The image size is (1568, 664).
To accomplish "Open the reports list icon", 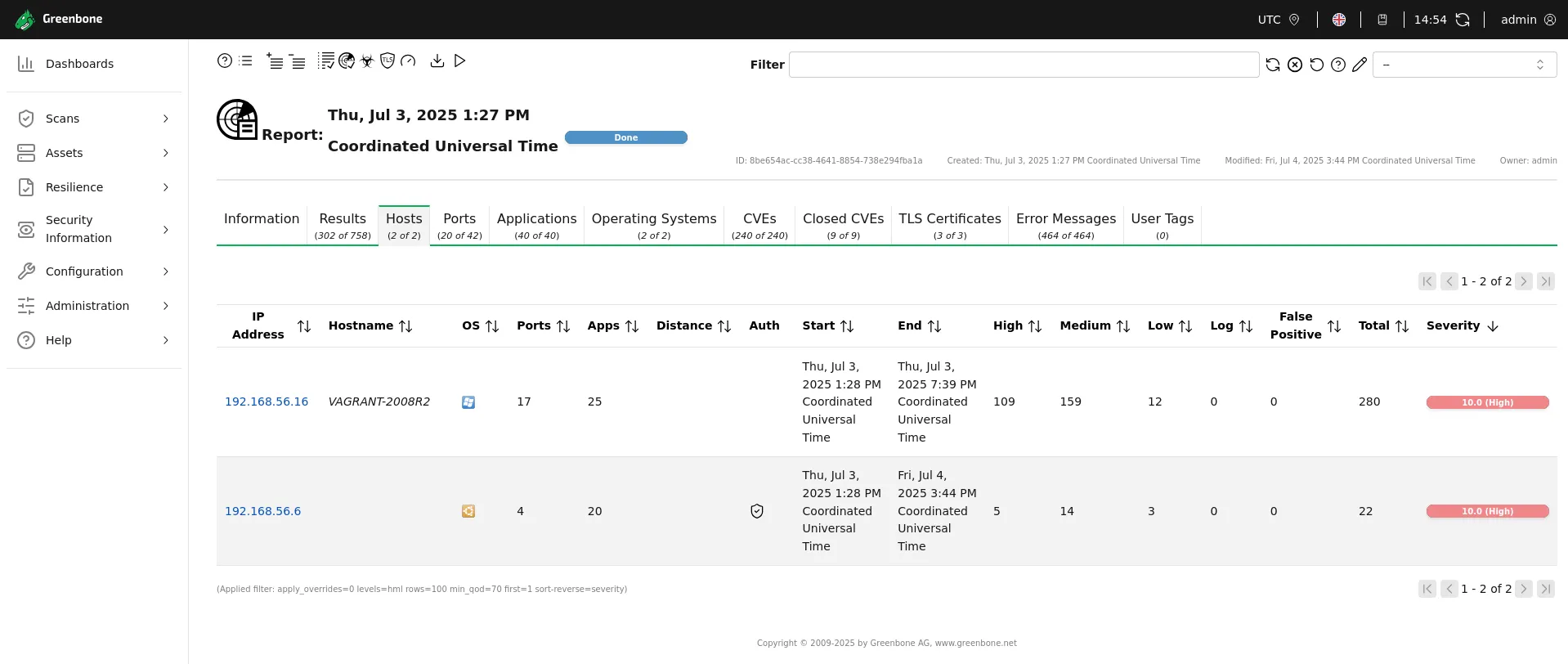I will coord(245,61).
